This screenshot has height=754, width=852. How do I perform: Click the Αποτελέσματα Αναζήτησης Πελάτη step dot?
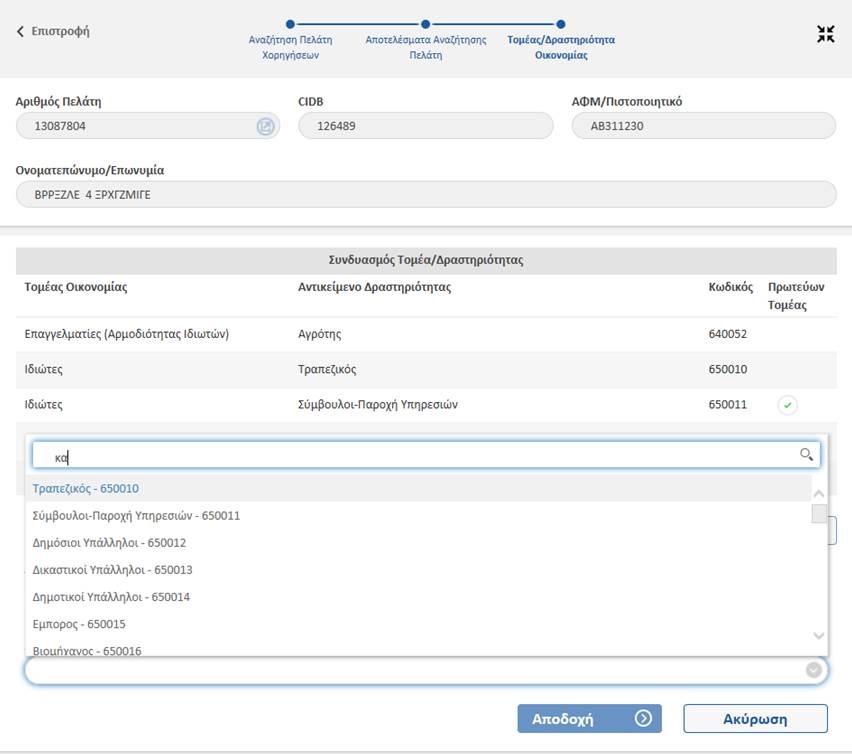pos(425,23)
